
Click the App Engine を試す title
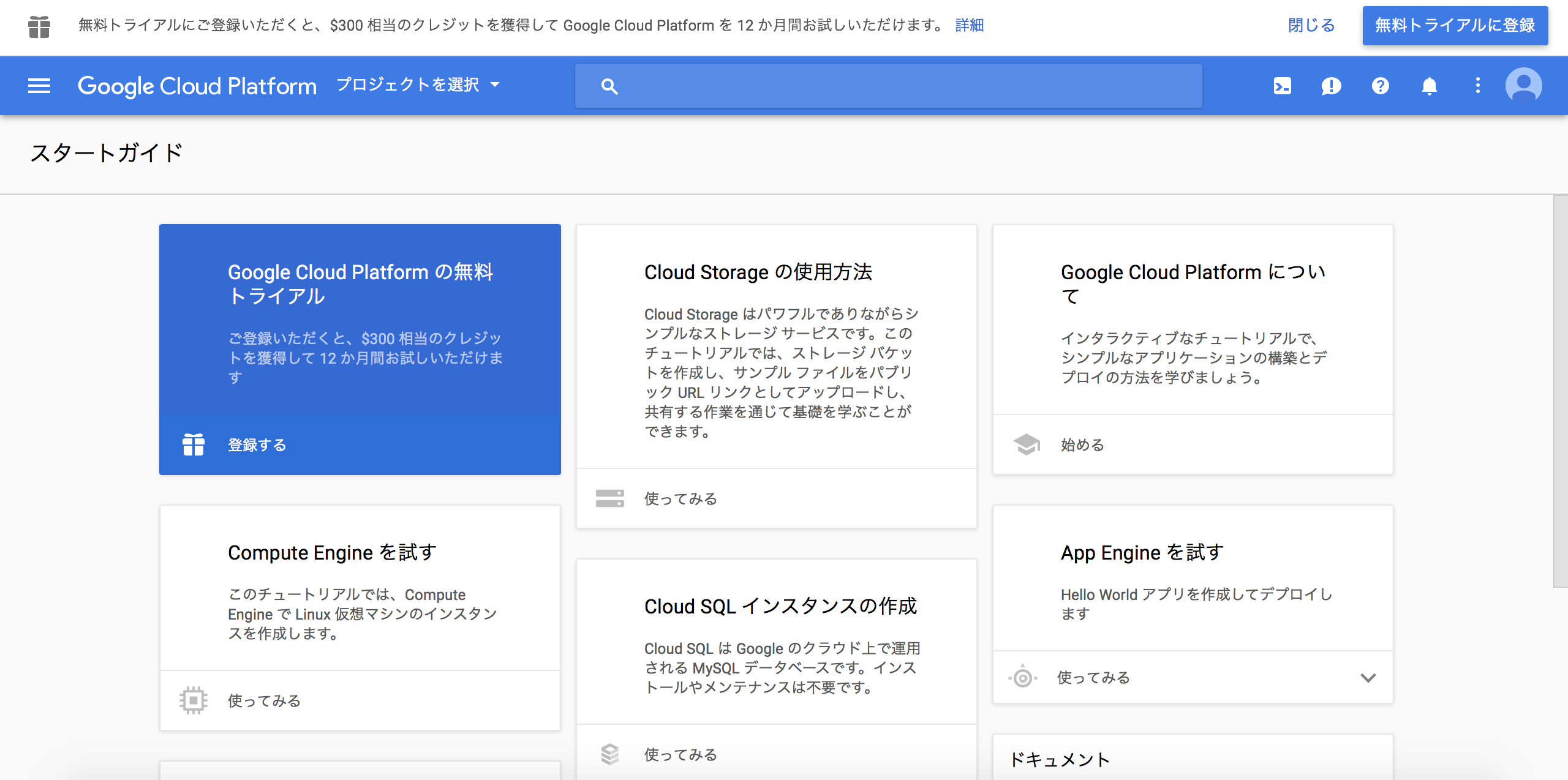tap(1142, 553)
